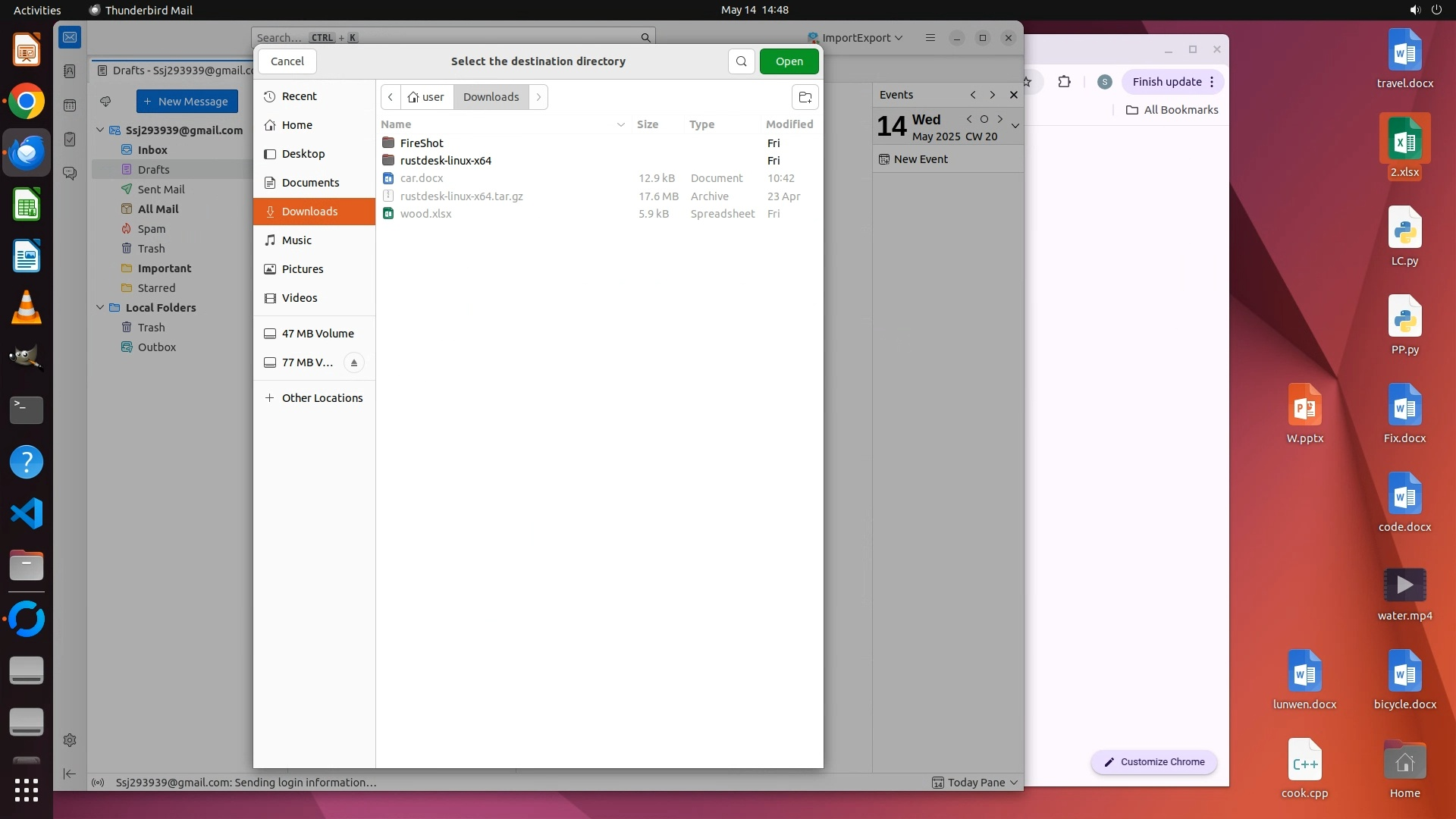Open Thunderbird chat sidebar icon
This screenshot has height=819, width=1456.
click(70, 174)
